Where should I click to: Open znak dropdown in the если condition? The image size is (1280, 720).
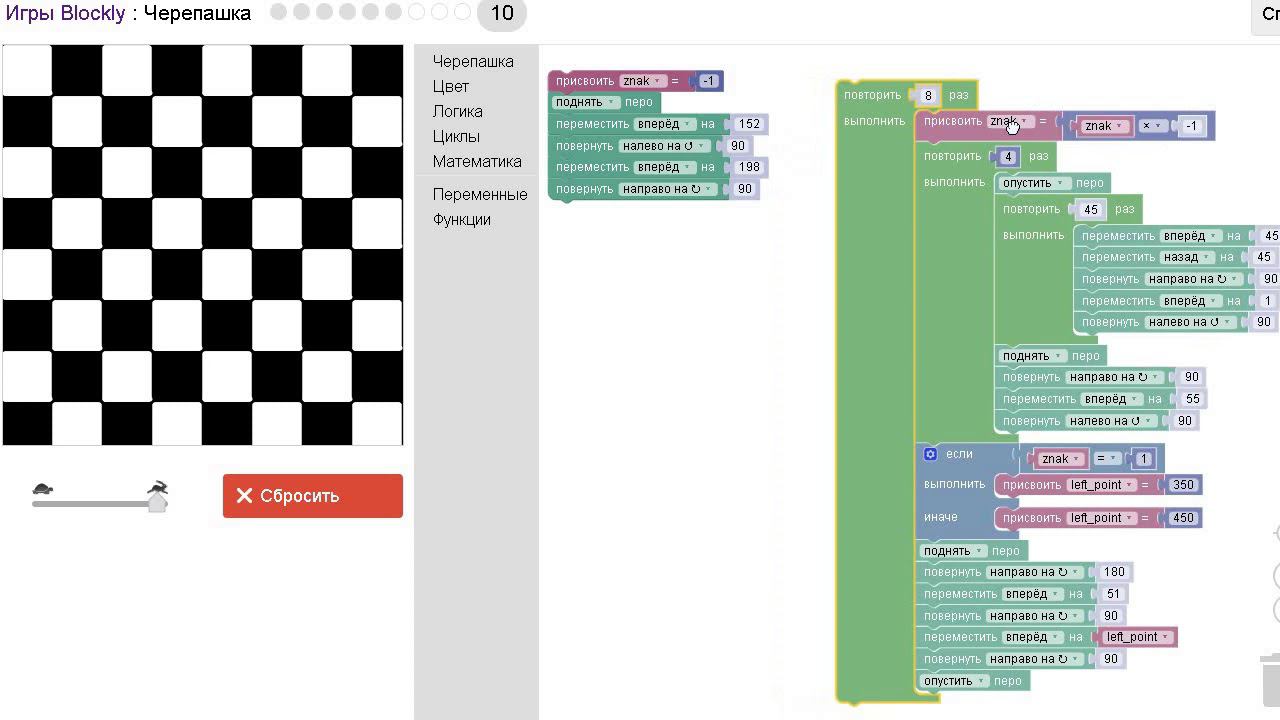click(1061, 459)
